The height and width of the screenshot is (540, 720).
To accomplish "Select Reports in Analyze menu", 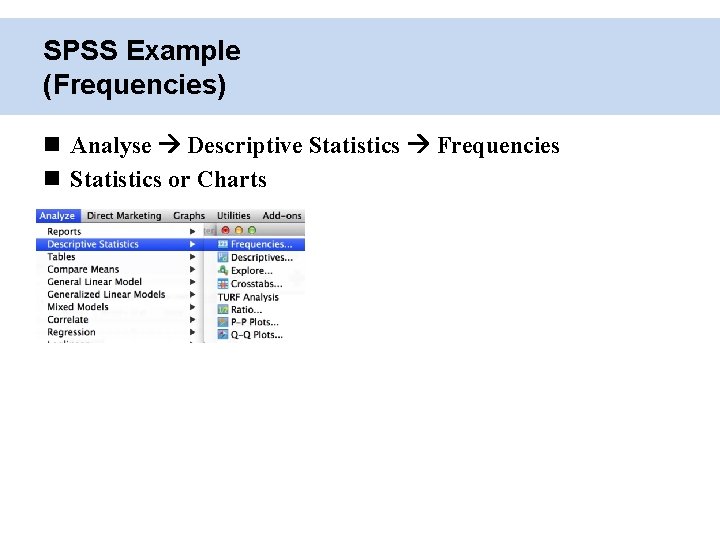I will 119,231.
